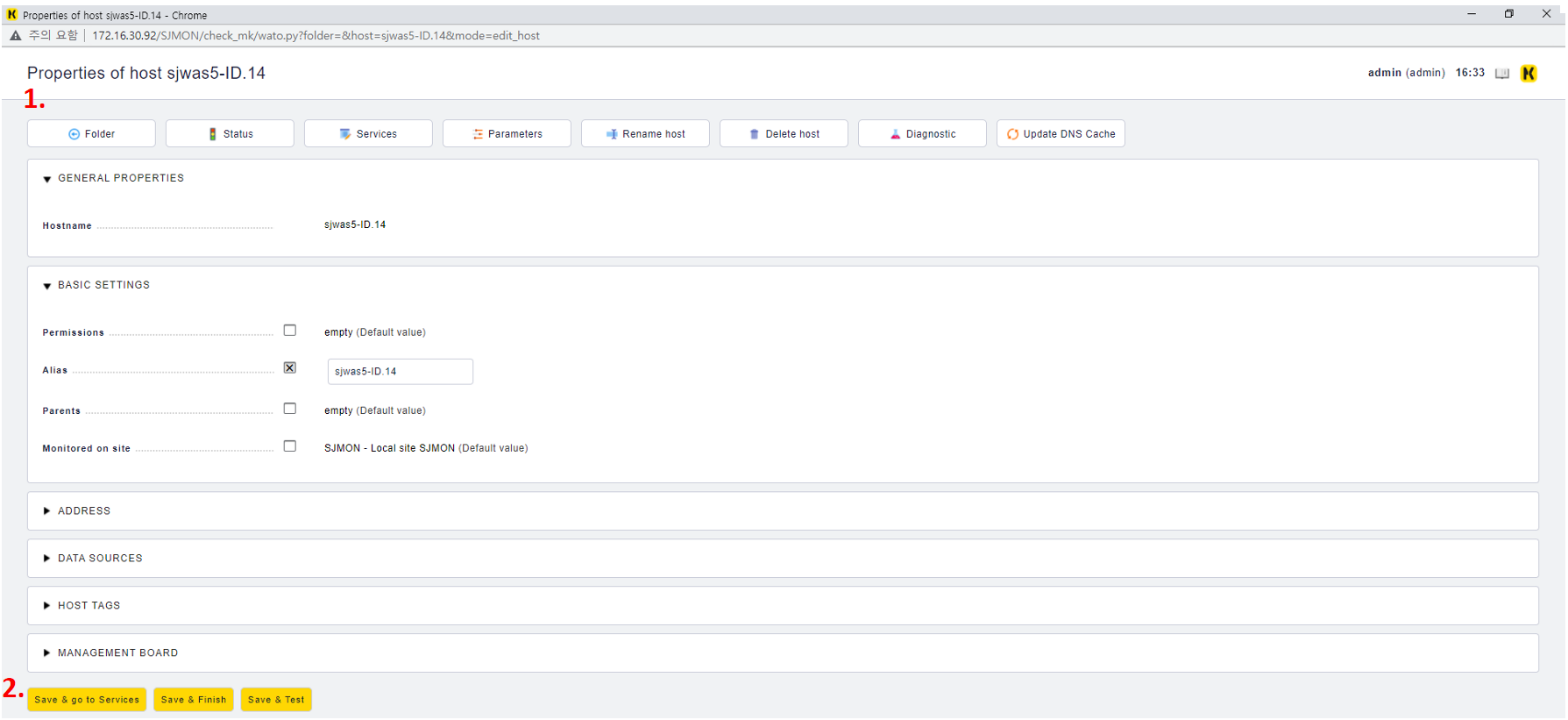Click the Folder icon button

(x=74, y=134)
